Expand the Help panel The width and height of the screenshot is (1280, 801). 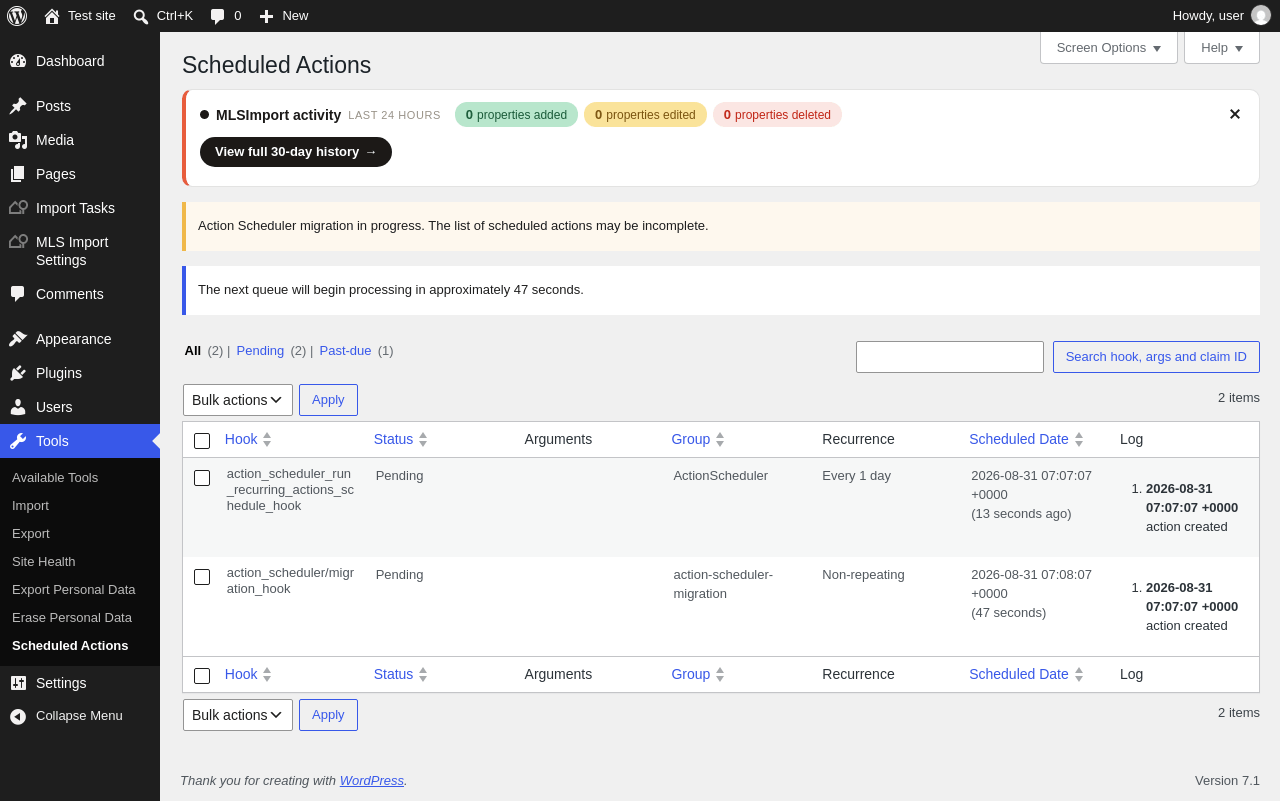coord(1222,47)
